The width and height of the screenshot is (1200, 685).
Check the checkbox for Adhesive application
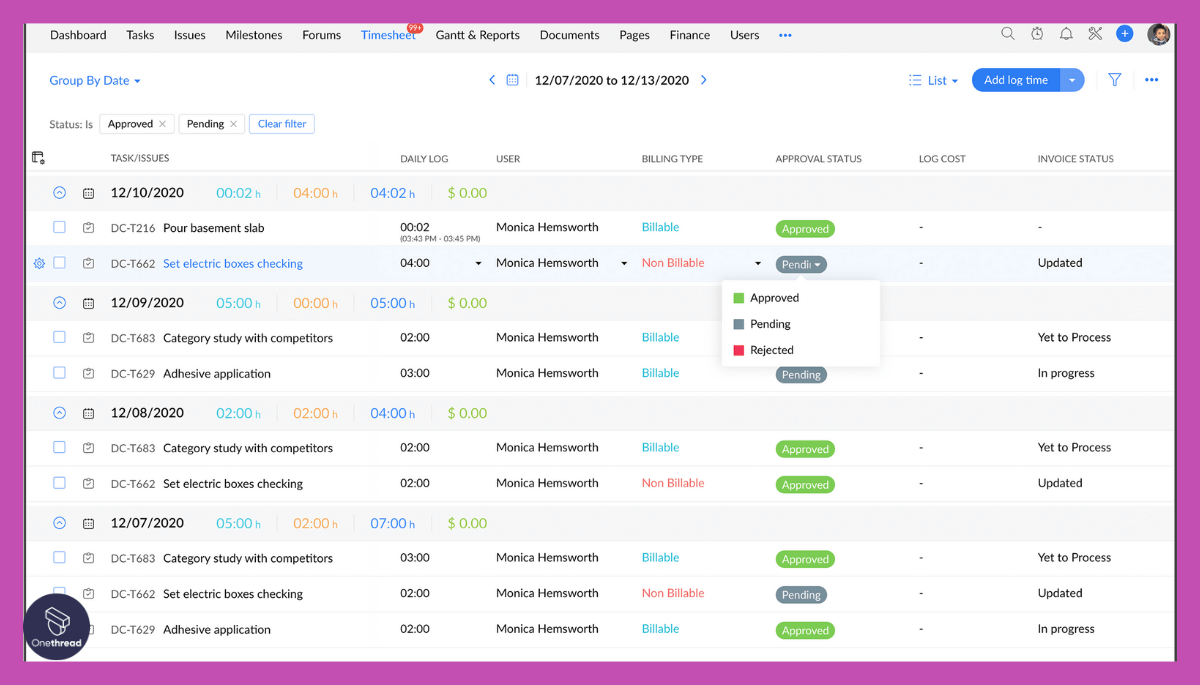[59, 373]
